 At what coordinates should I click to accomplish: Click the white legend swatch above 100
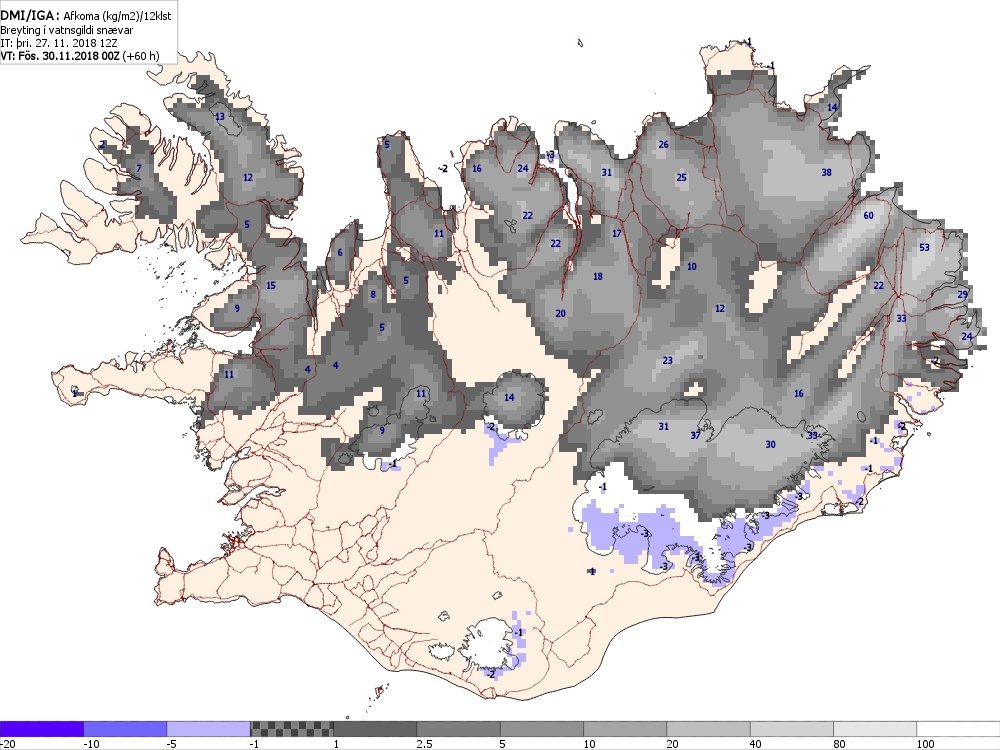[958, 728]
